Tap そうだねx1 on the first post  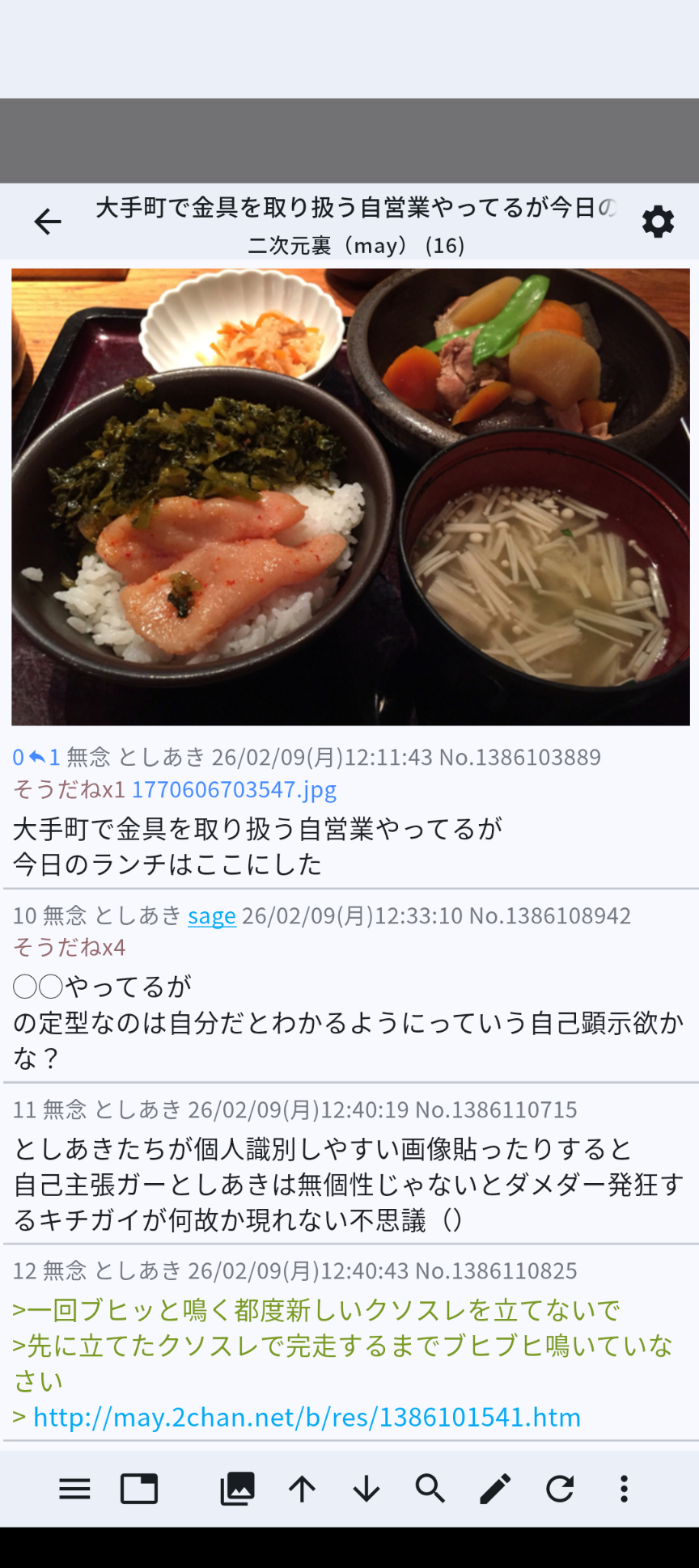pyautogui.click(x=69, y=789)
